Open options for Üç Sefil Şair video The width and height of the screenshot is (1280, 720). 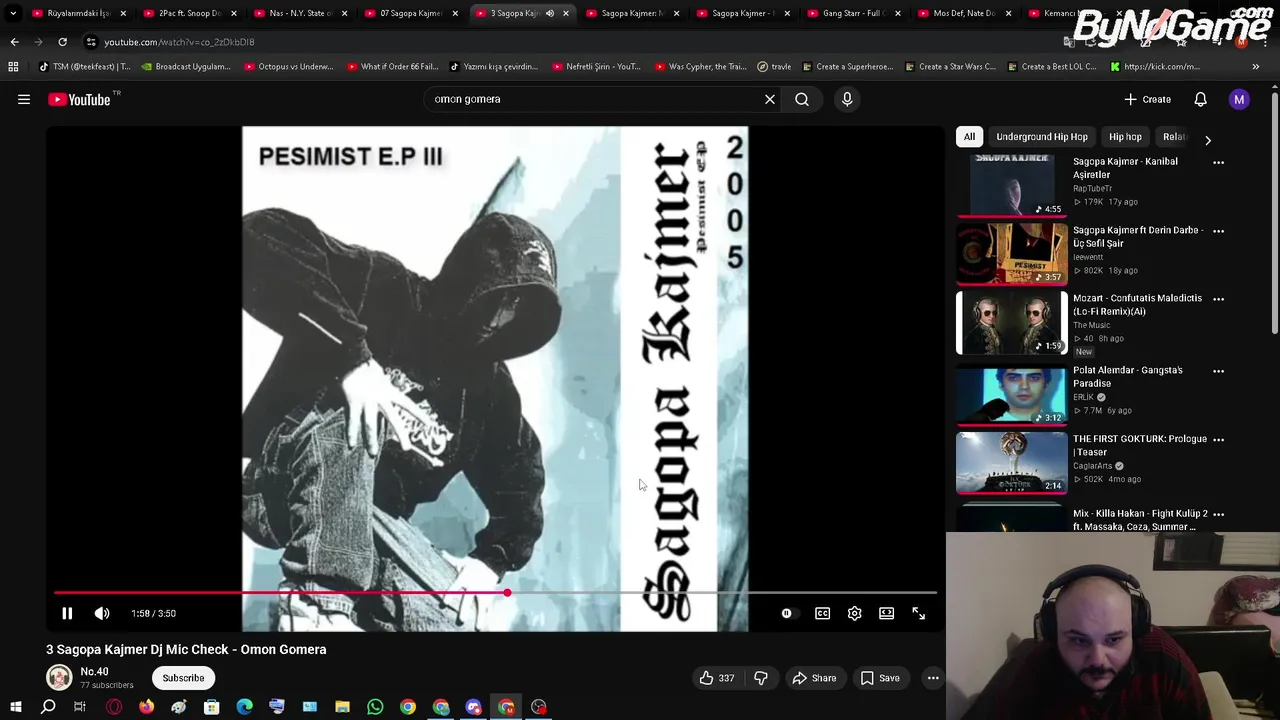(x=1218, y=231)
